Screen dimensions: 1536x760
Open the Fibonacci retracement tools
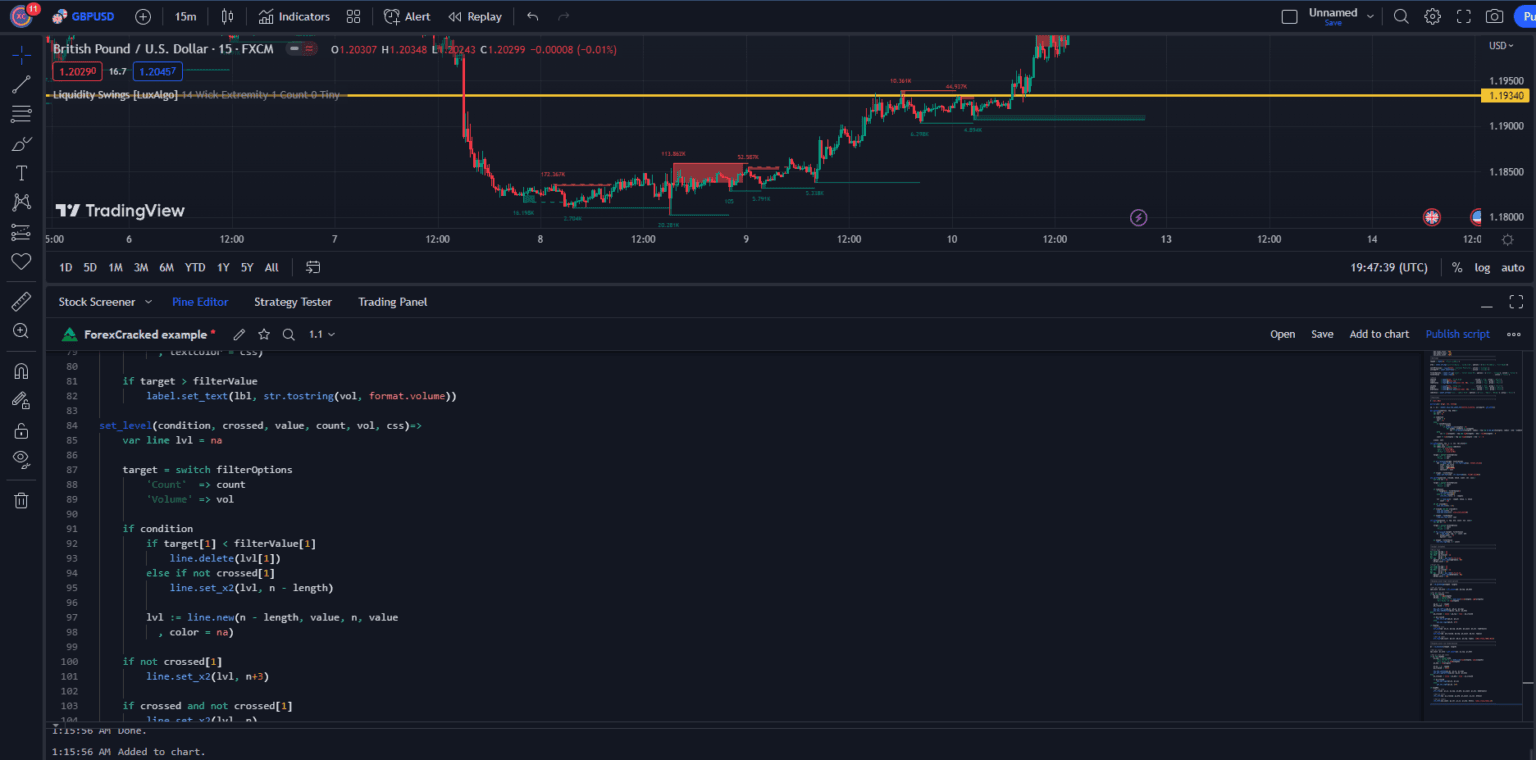coord(20,113)
